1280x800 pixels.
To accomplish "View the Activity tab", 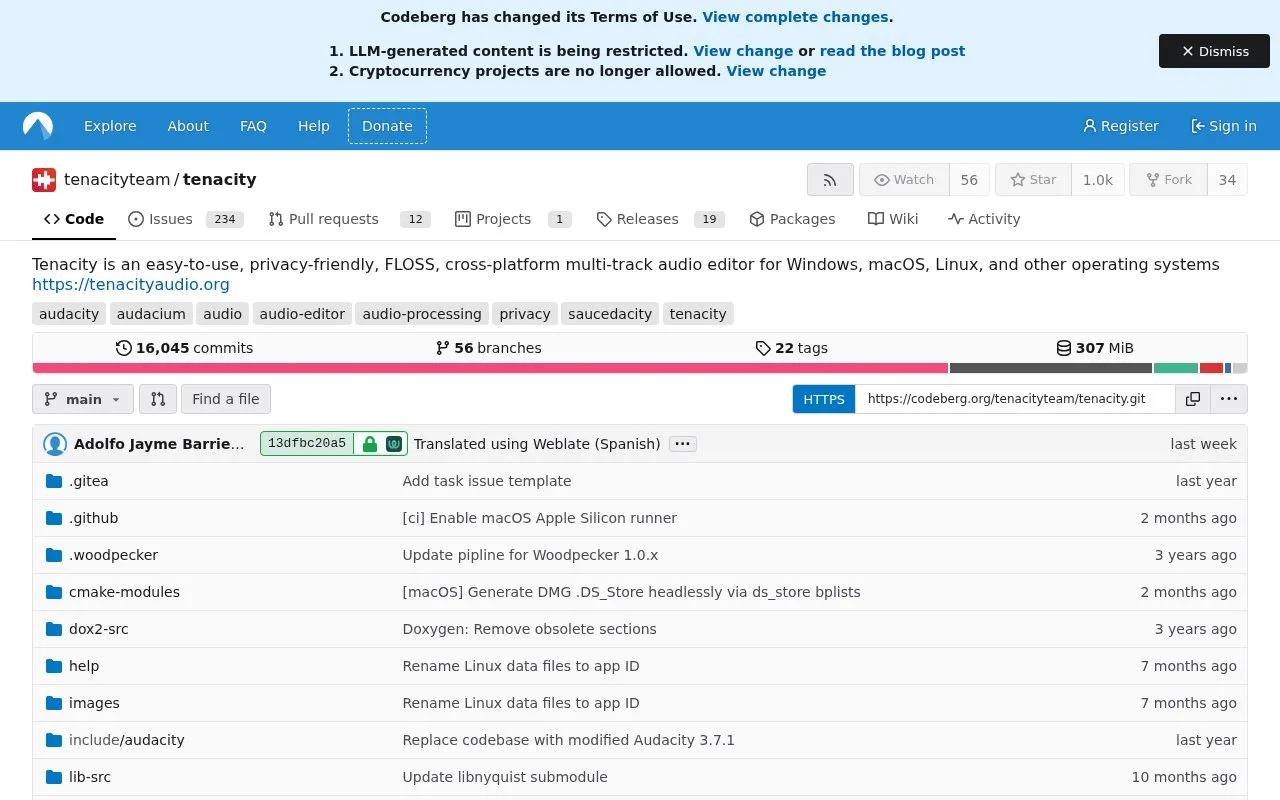I will click(984, 219).
